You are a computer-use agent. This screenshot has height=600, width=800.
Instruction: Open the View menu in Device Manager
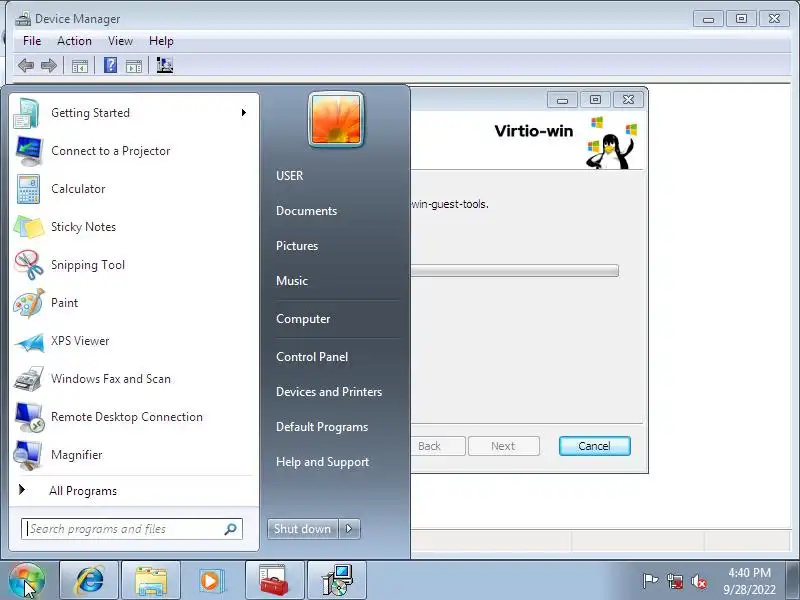[120, 41]
